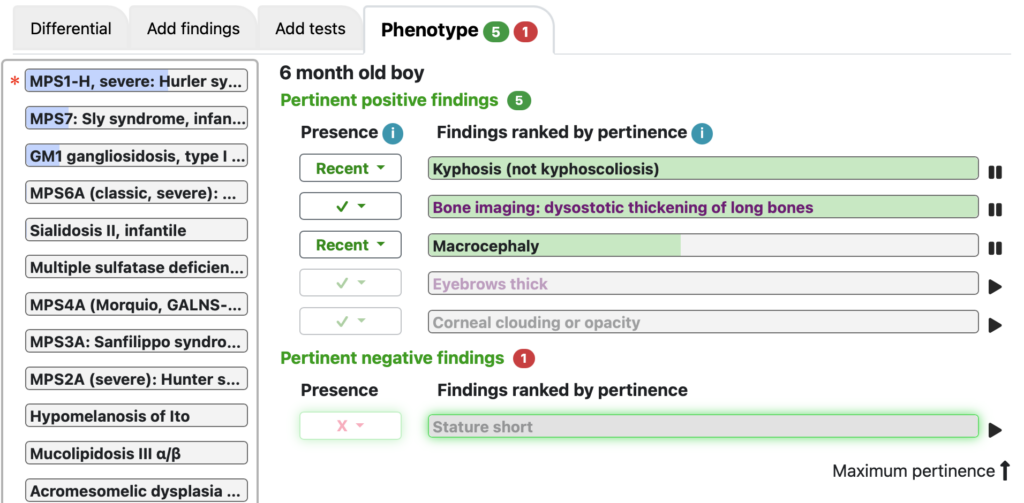Image resolution: width=1024 pixels, height=503 pixels.
Task: Click info icon next to Findings ranked by pertinence
Action: 702,134
